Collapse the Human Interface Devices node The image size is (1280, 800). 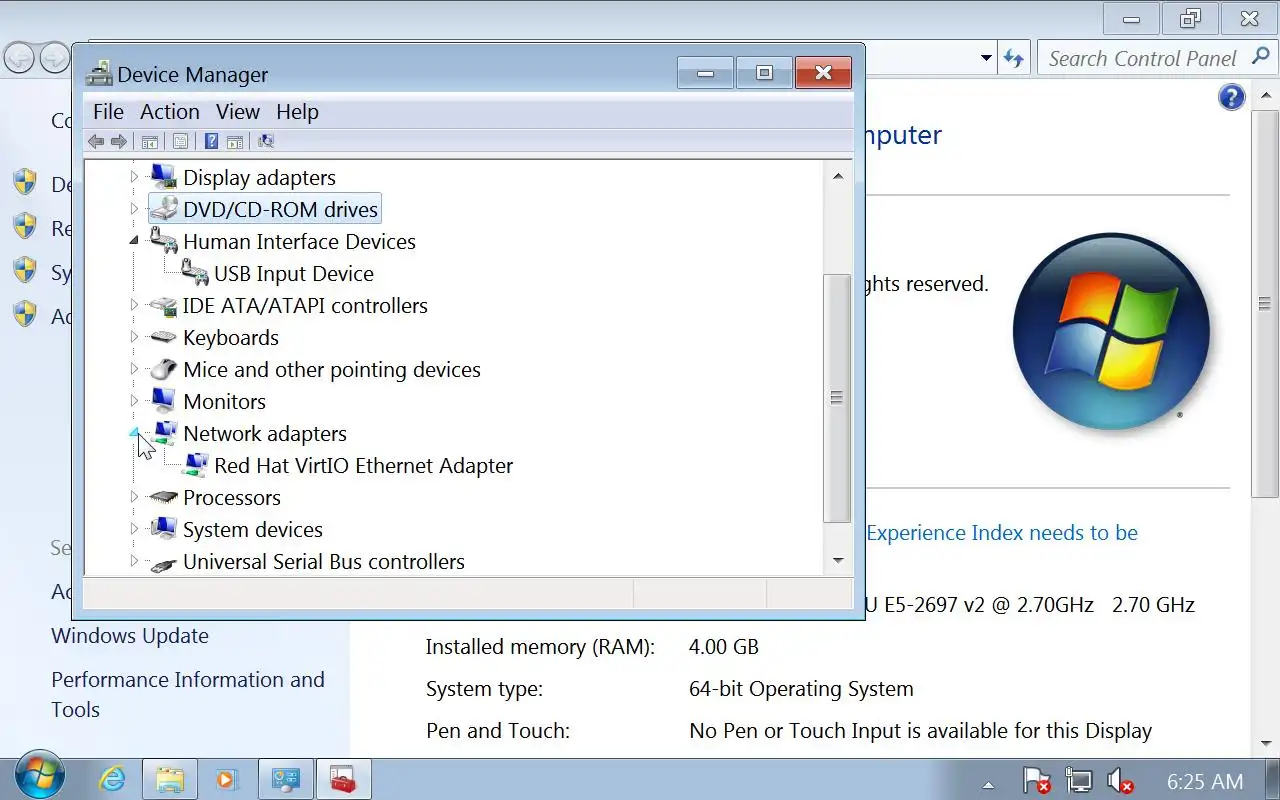pos(134,241)
